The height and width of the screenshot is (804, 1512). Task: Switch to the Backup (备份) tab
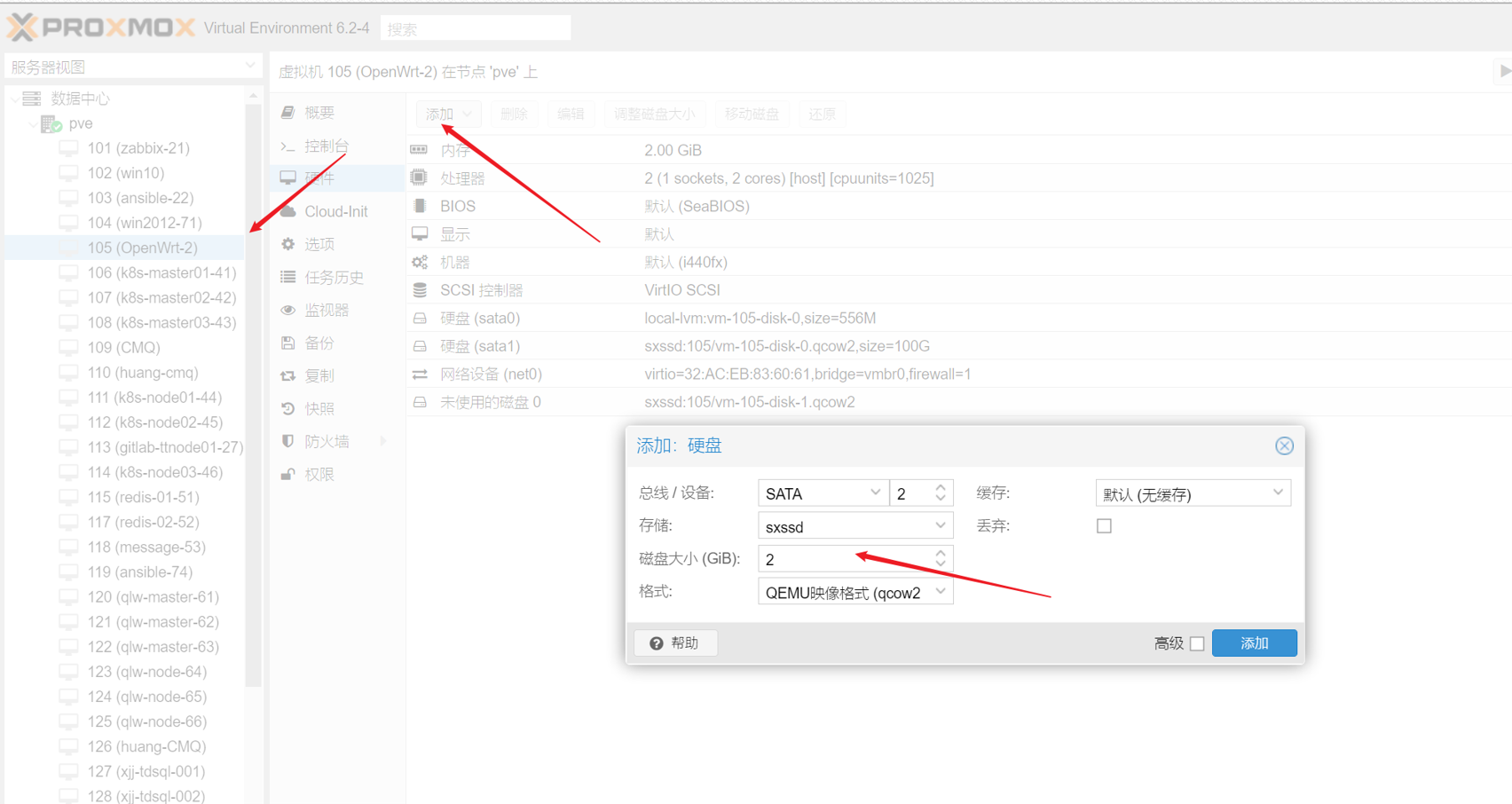point(319,343)
